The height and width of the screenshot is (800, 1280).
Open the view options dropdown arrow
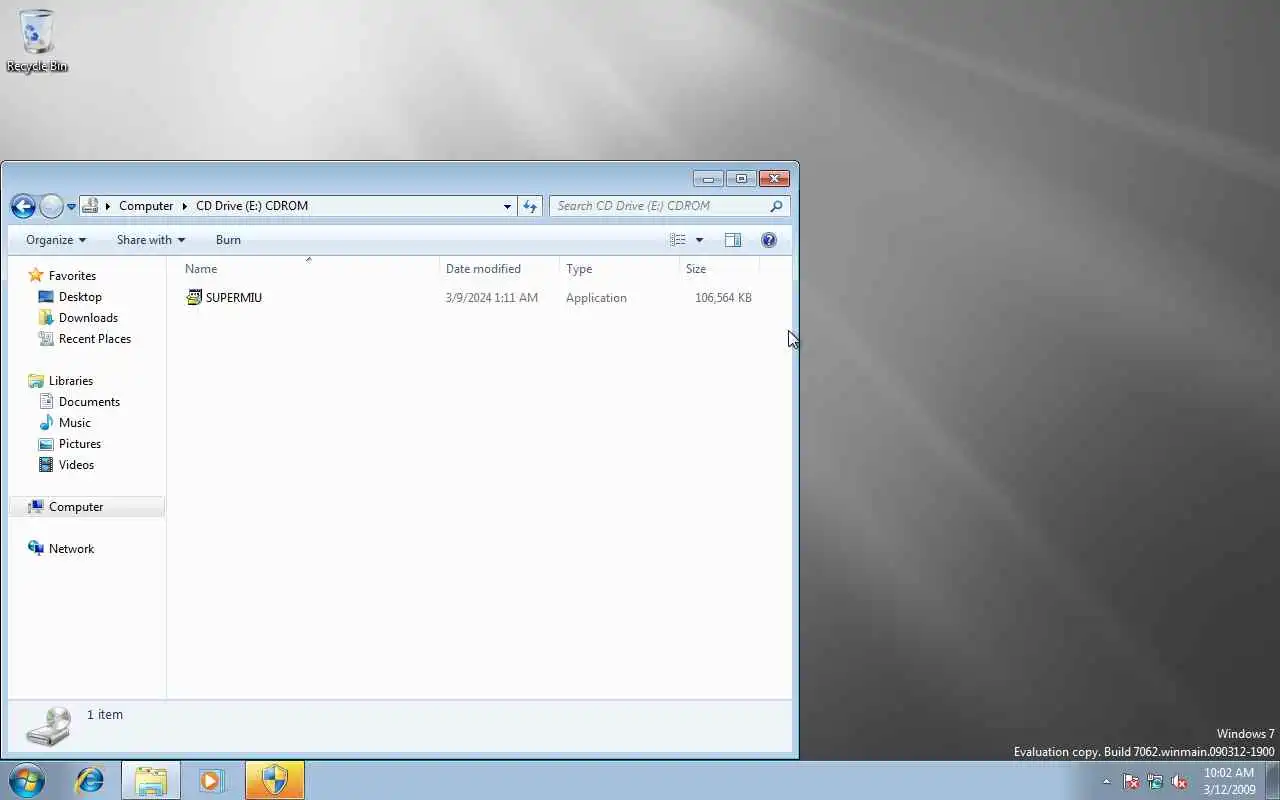pos(699,240)
